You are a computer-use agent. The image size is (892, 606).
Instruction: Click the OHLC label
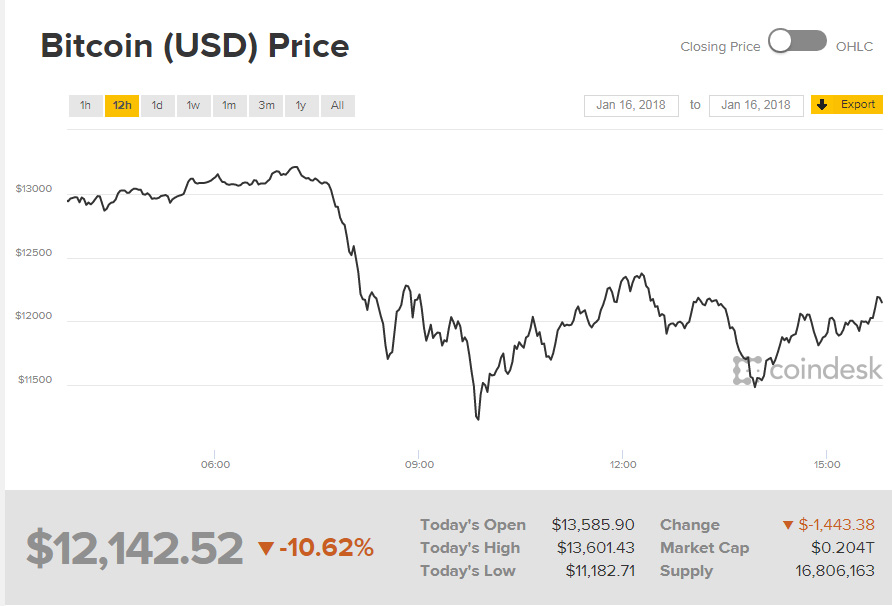854,47
